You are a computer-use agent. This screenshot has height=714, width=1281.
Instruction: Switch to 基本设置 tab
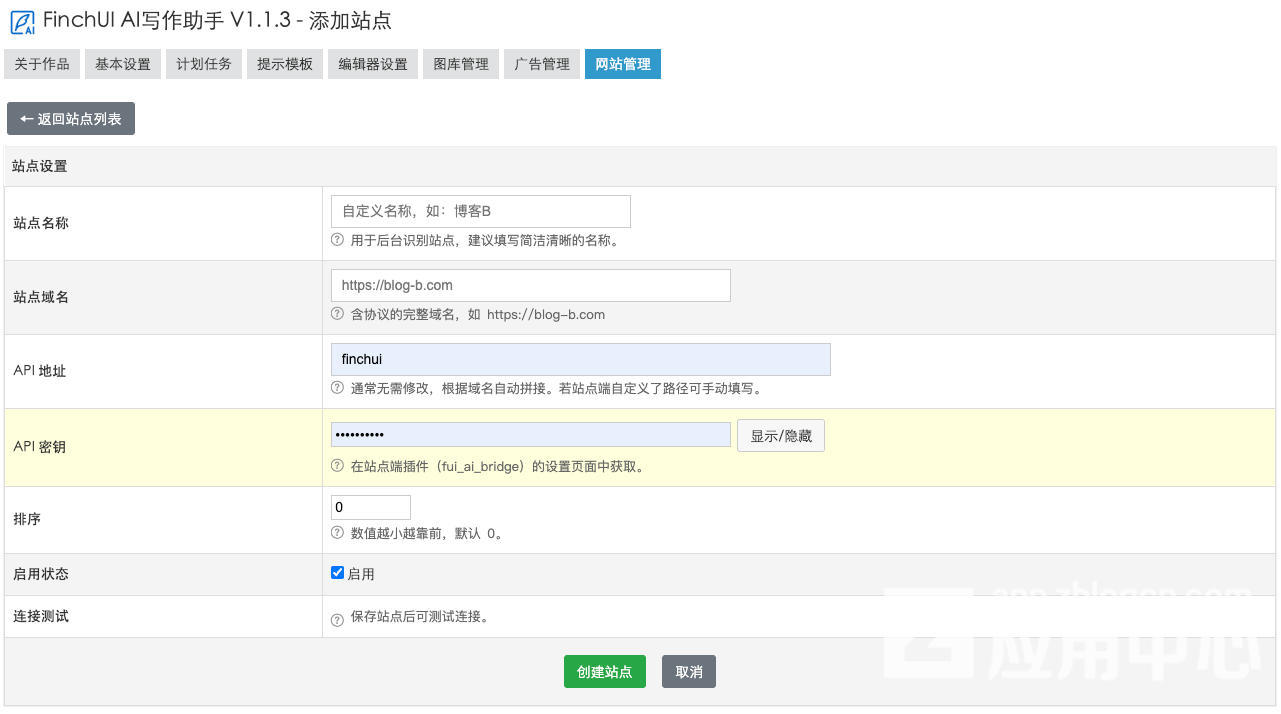[123, 64]
